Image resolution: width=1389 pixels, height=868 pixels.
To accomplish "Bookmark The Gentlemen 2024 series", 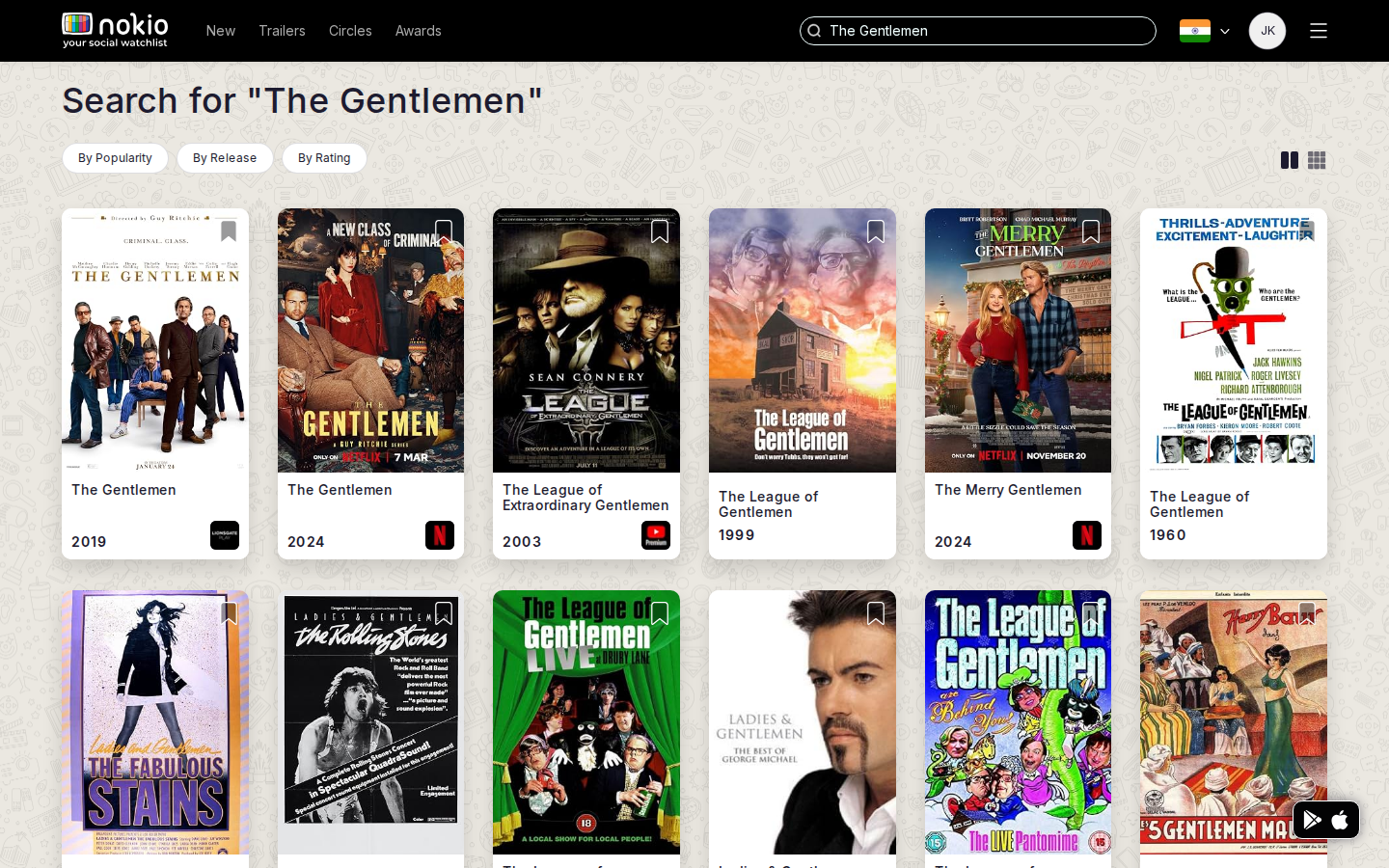I will (444, 231).
